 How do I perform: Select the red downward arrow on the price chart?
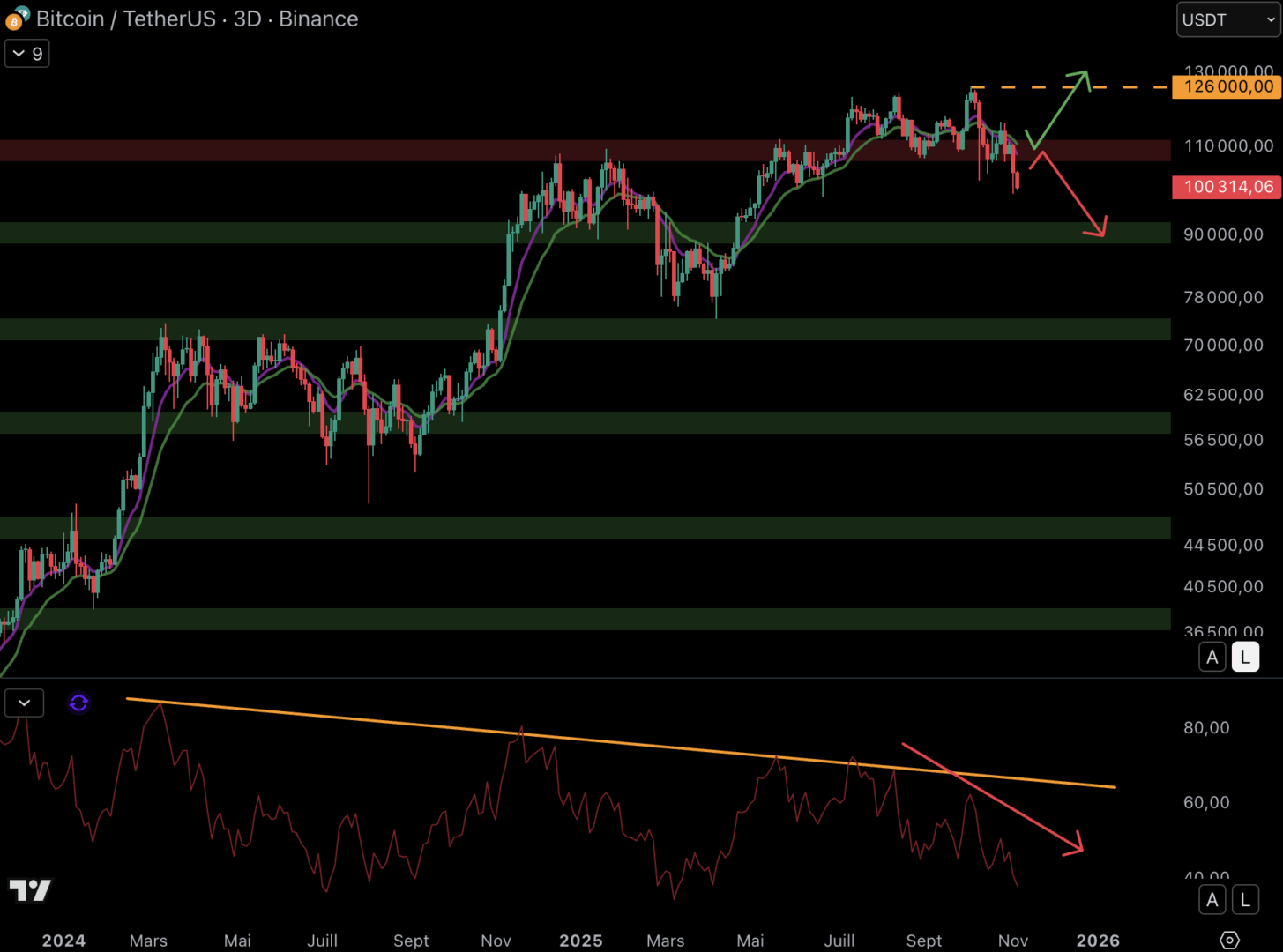tap(1071, 194)
